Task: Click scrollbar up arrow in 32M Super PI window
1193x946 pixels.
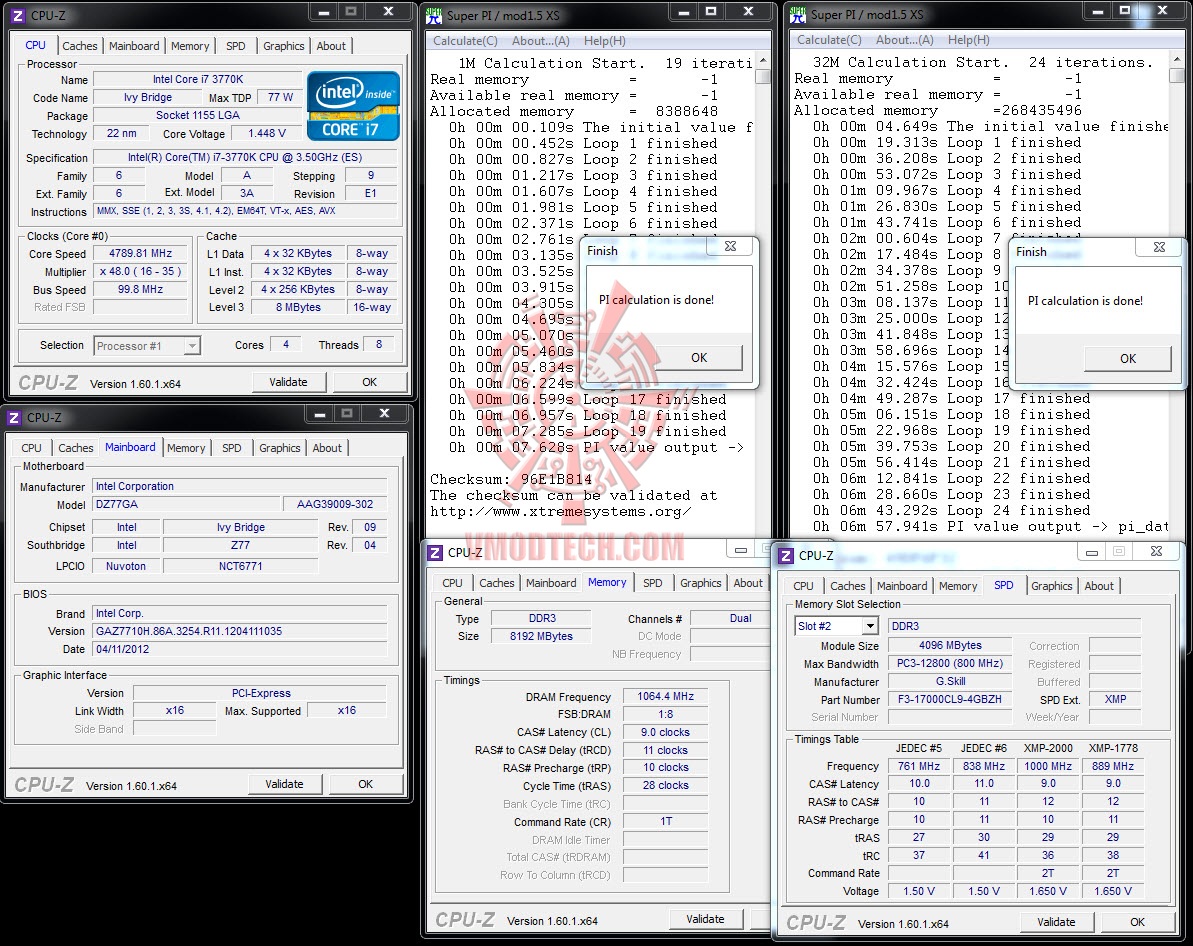Action: (x=1176, y=60)
